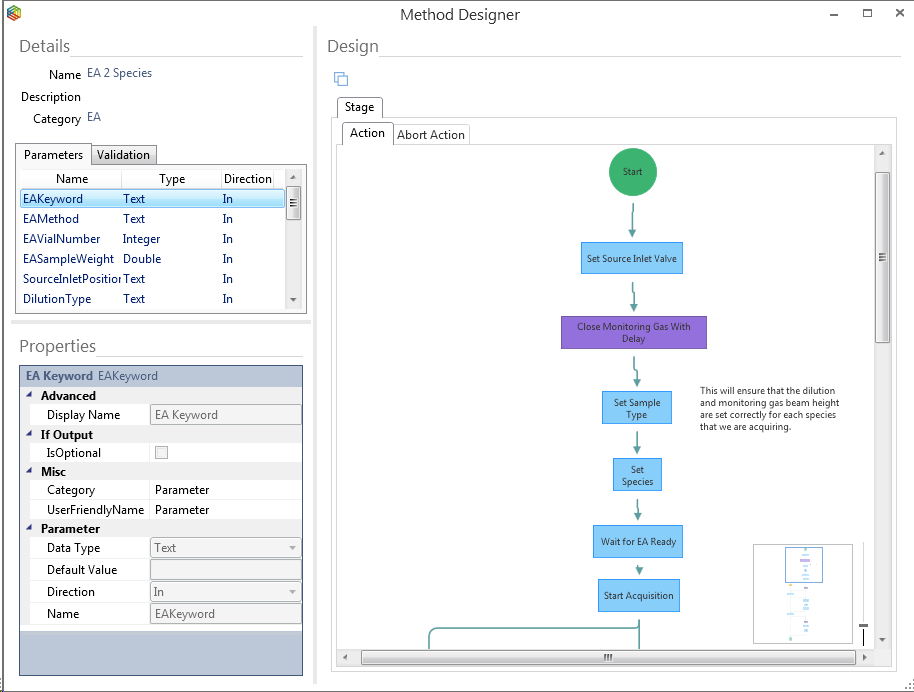Select the Start Acquisition block
The width and height of the screenshot is (914, 692).
pyautogui.click(x=638, y=596)
